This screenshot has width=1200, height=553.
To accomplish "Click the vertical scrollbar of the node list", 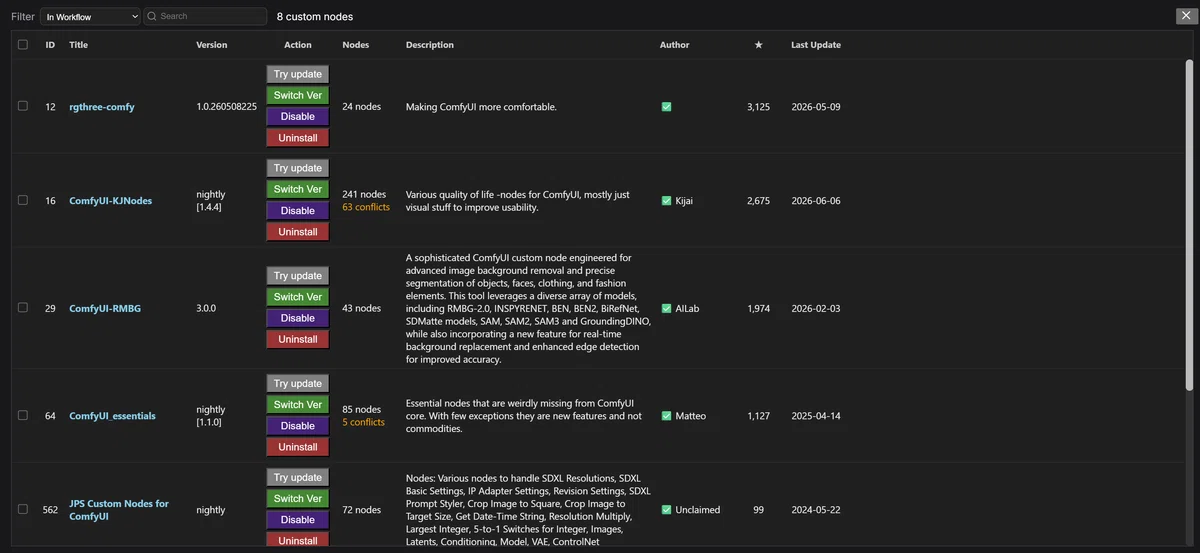I will click(1189, 225).
